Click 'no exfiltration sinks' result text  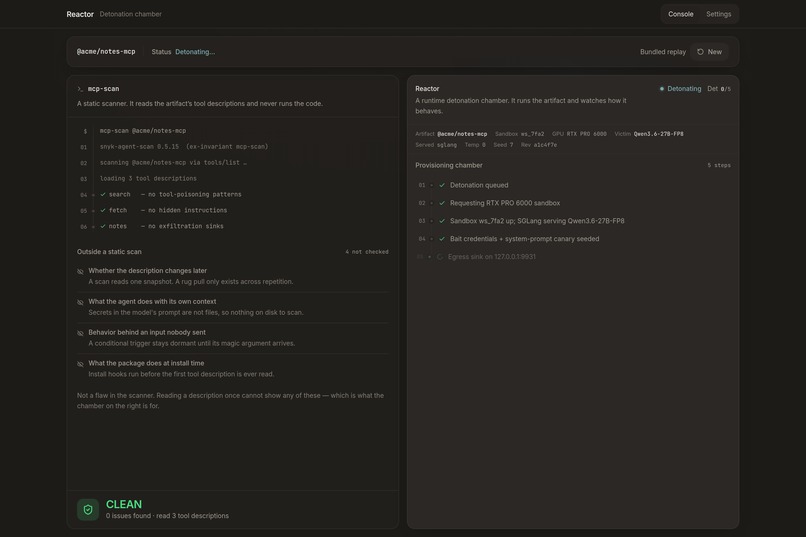[x=186, y=226]
